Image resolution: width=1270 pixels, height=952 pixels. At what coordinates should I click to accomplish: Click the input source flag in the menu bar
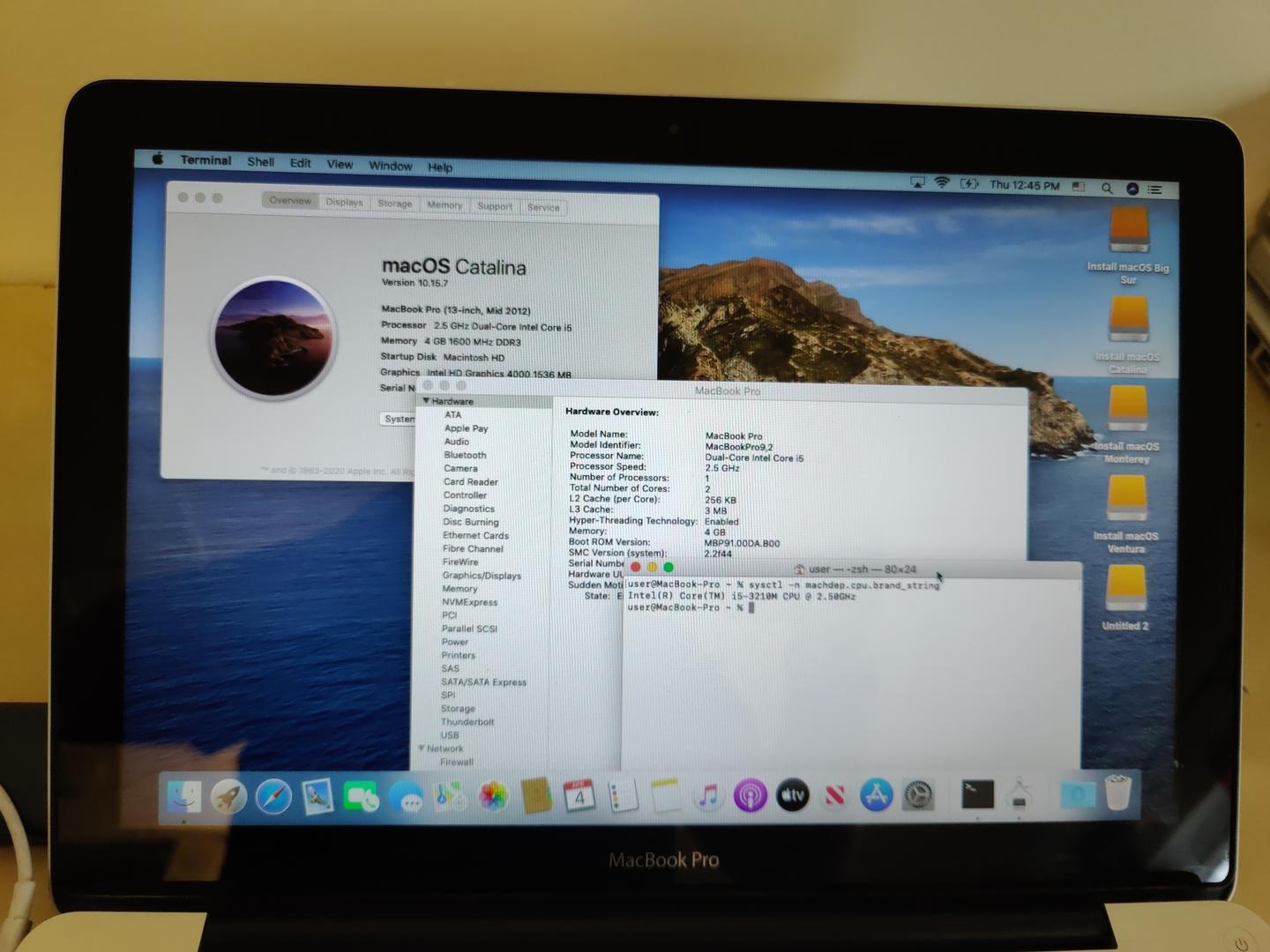[1079, 187]
